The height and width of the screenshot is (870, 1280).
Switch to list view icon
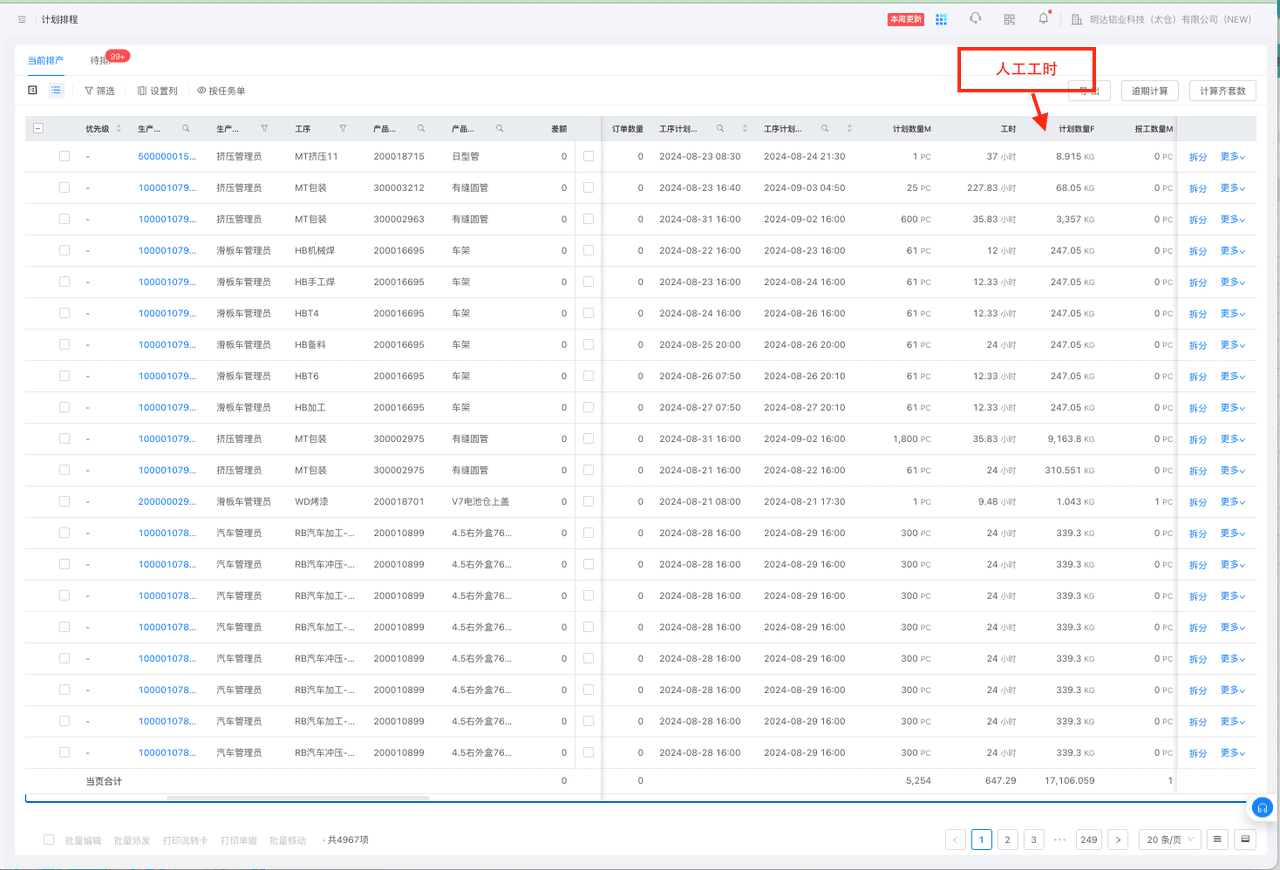point(57,90)
